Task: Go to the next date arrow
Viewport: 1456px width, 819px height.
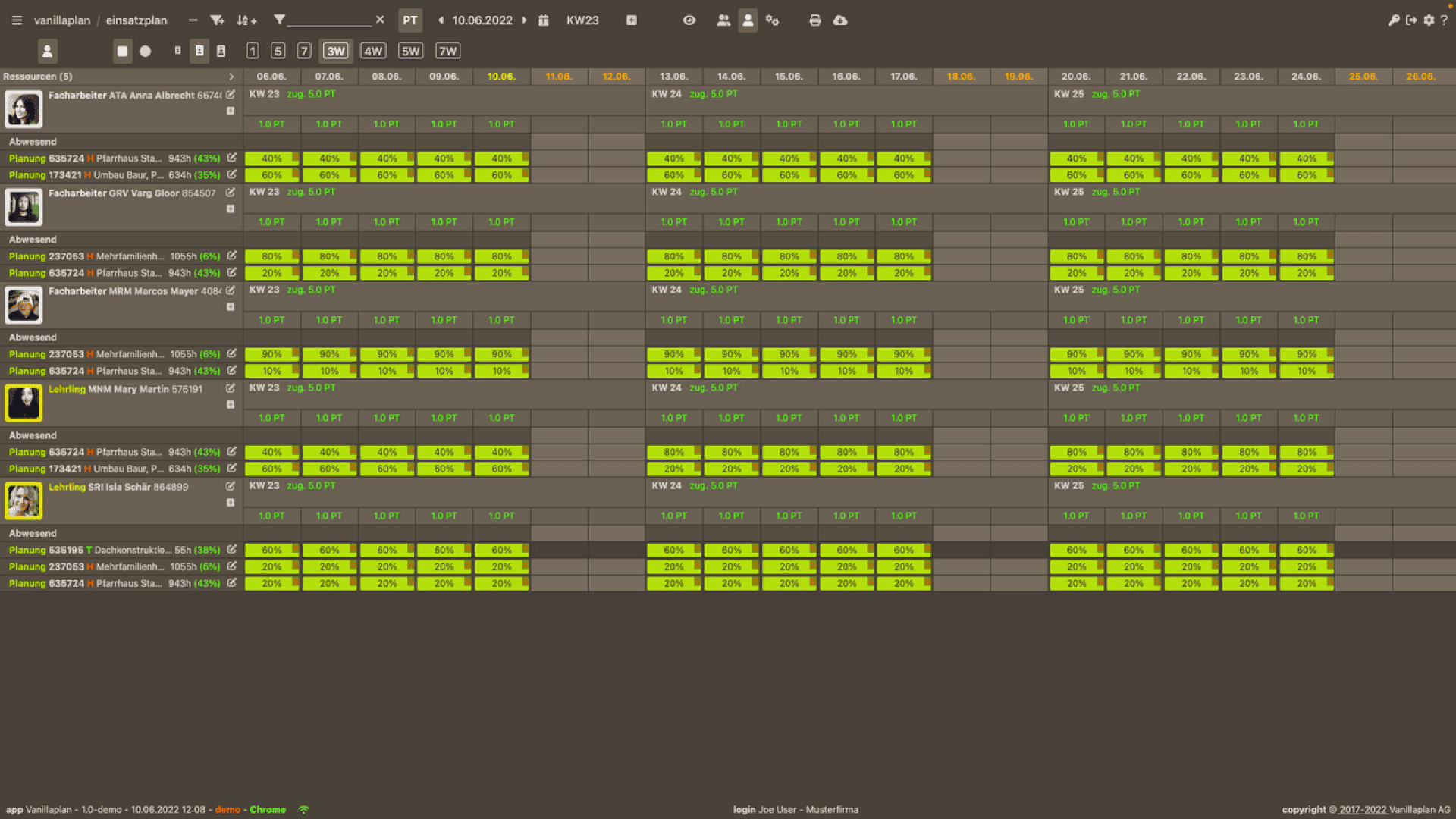Action: 524,20
